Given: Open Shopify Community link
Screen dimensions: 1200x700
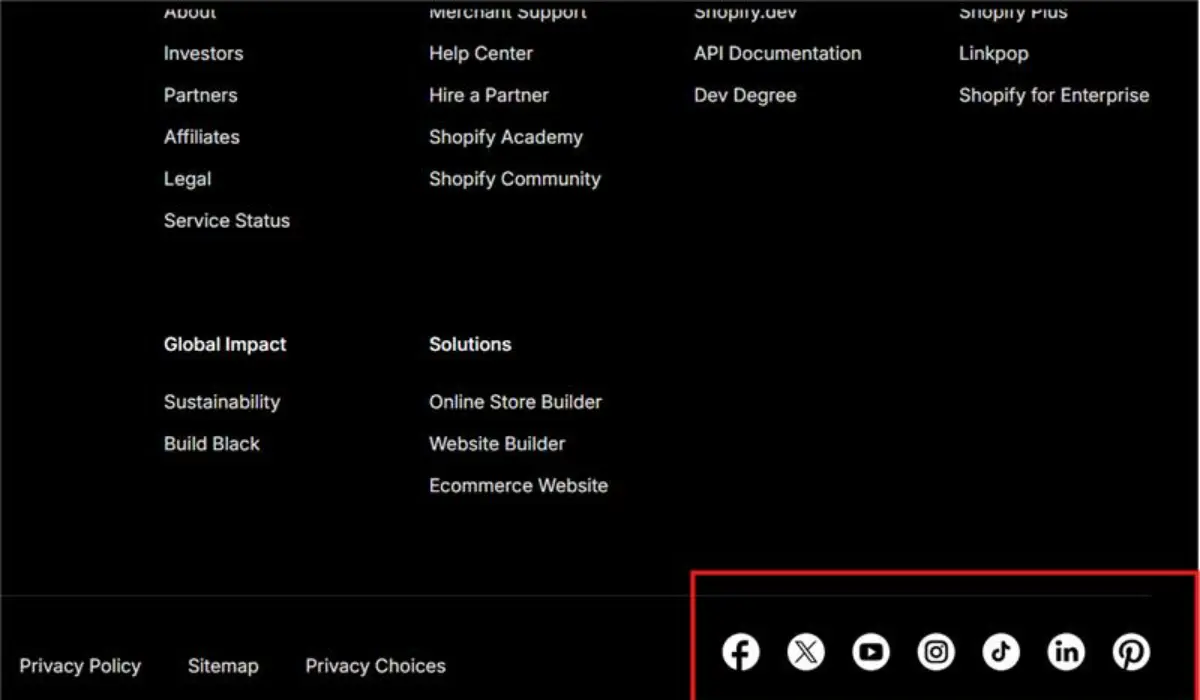Looking at the screenshot, I should click(x=515, y=180).
